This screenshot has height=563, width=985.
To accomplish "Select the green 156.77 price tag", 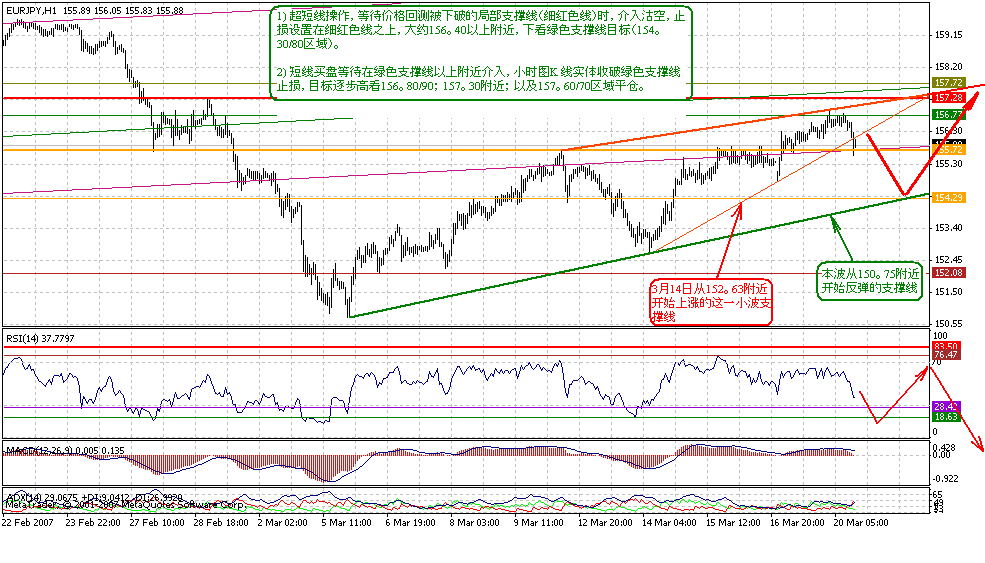I will (x=949, y=114).
